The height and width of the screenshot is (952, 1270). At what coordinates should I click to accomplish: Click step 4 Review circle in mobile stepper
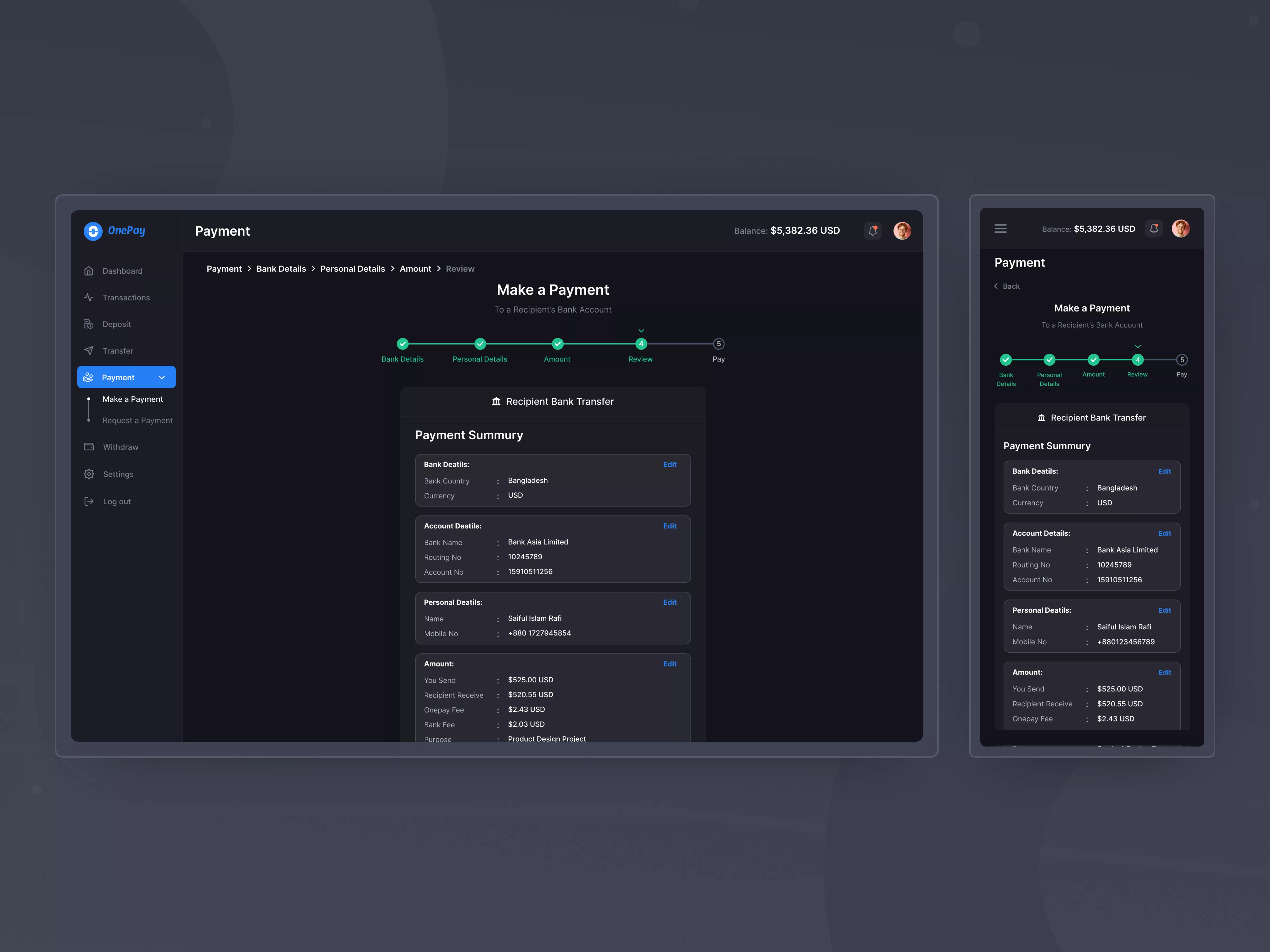[x=1137, y=360]
